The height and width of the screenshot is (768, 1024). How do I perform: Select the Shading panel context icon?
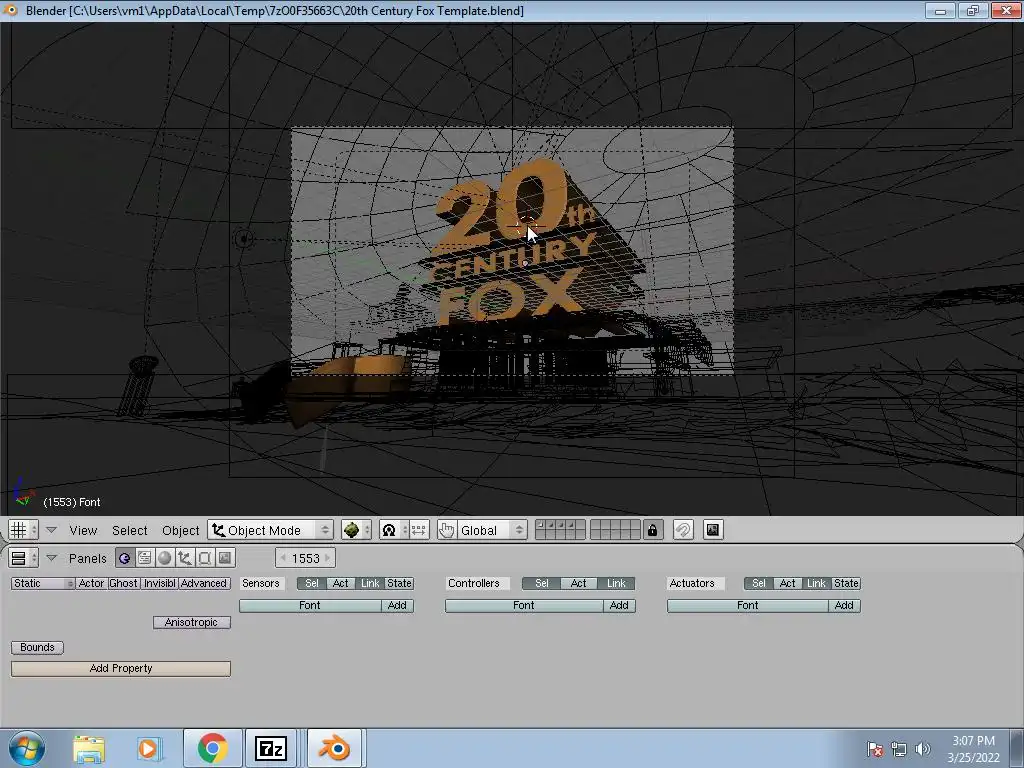coord(165,558)
